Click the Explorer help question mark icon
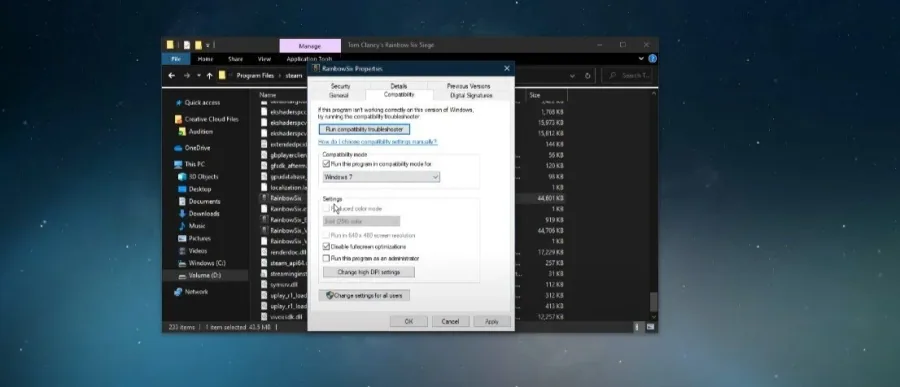This screenshot has height=387, width=900. coord(652,59)
